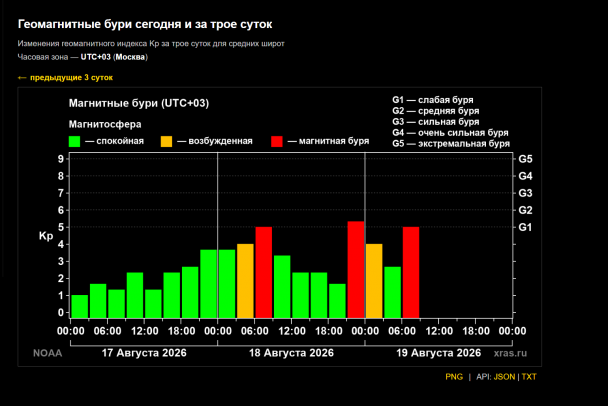Click the 'UTC+03 (Москва)' timezone text
Viewport: 608px width, 406px height.
114,57
